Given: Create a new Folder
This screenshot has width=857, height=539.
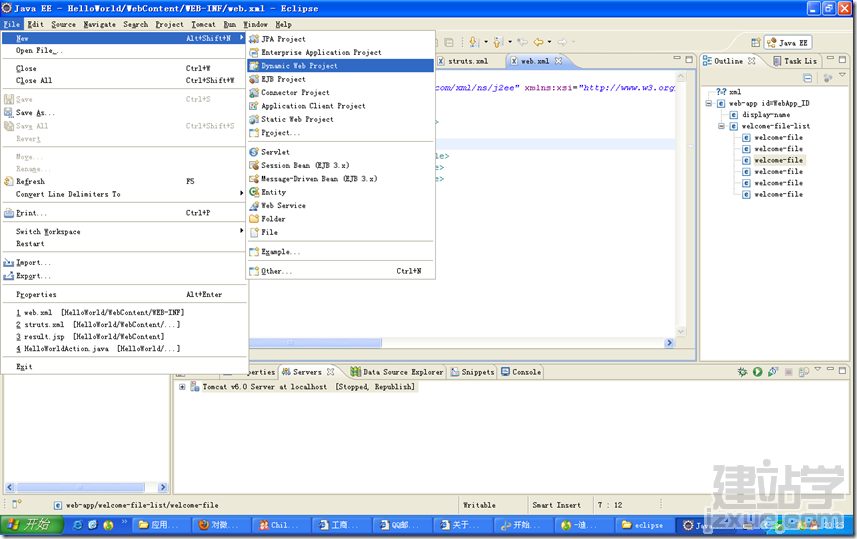Looking at the screenshot, I should coord(341,219).
